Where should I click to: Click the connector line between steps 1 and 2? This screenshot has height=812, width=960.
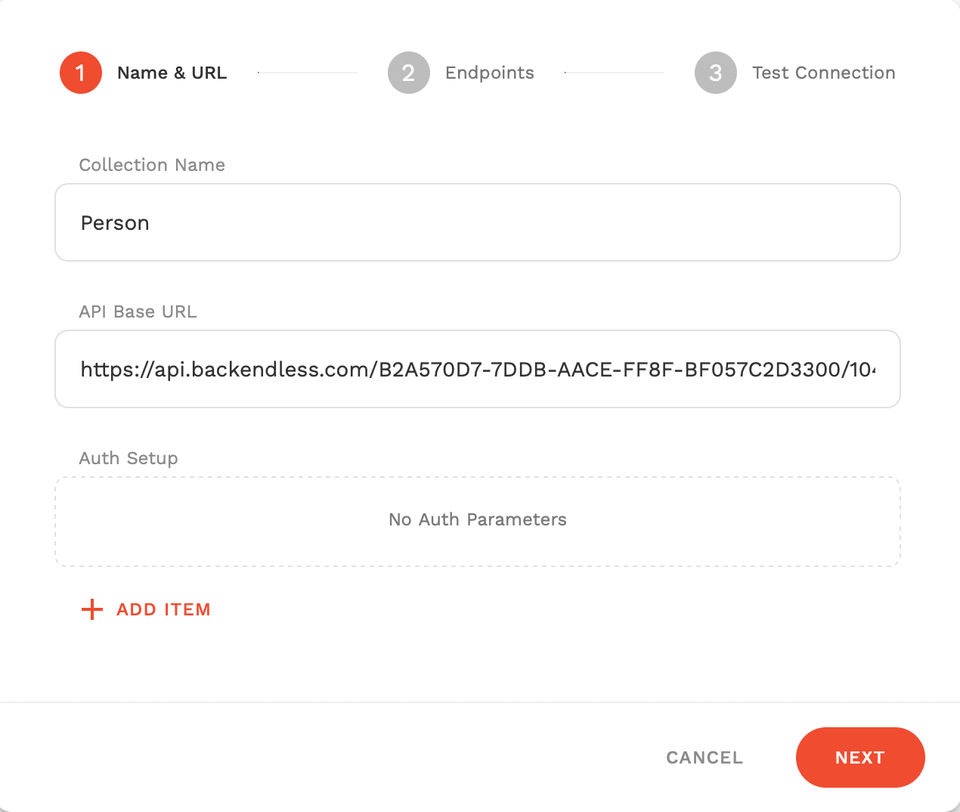point(307,73)
